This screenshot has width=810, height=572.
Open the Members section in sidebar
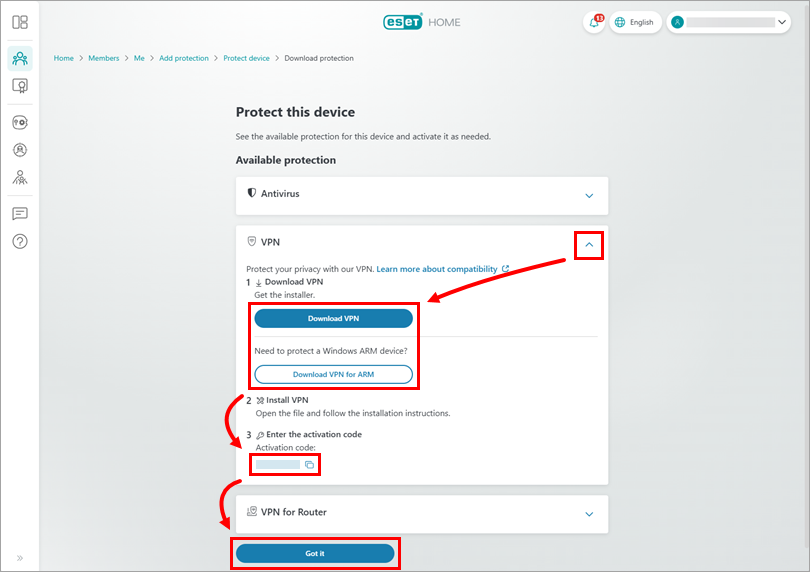(x=20, y=58)
